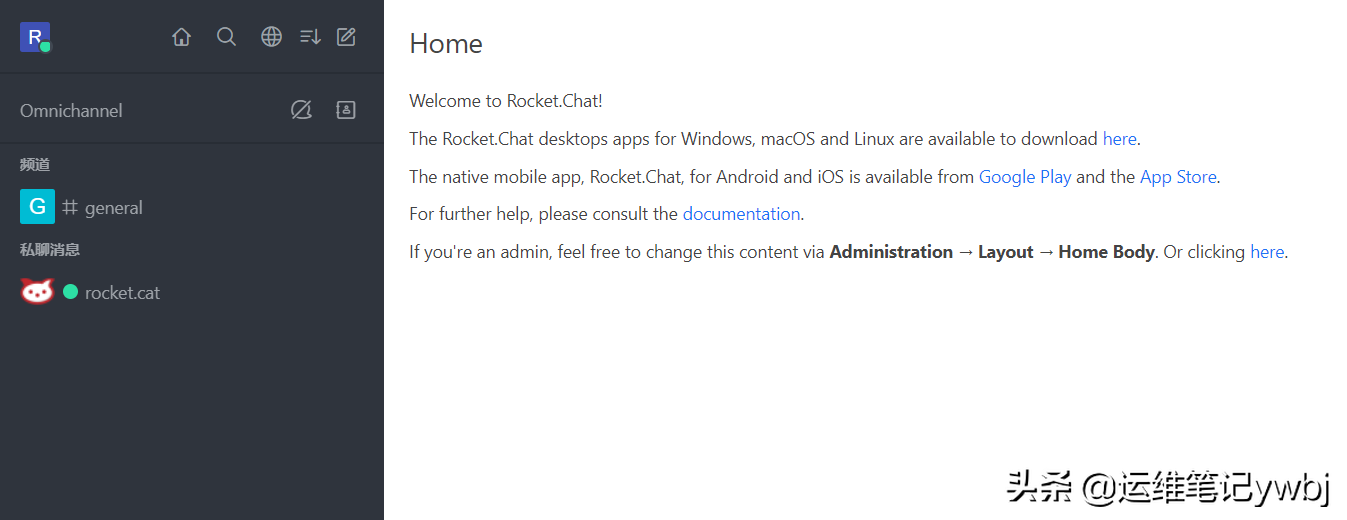Open the App Store link
The height and width of the screenshot is (520, 1347).
(1178, 177)
